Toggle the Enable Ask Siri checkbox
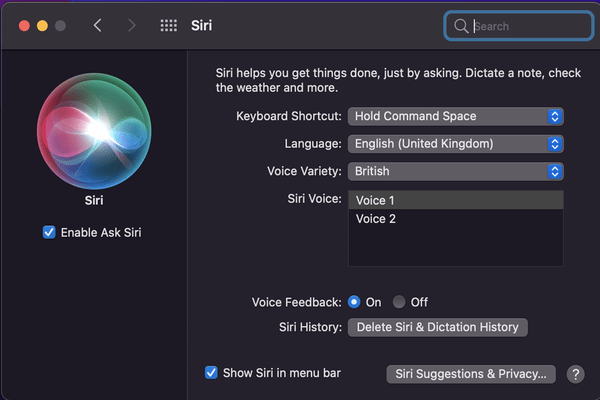Image resolution: width=600 pixels, height=400 pixels. click(49, 232)
